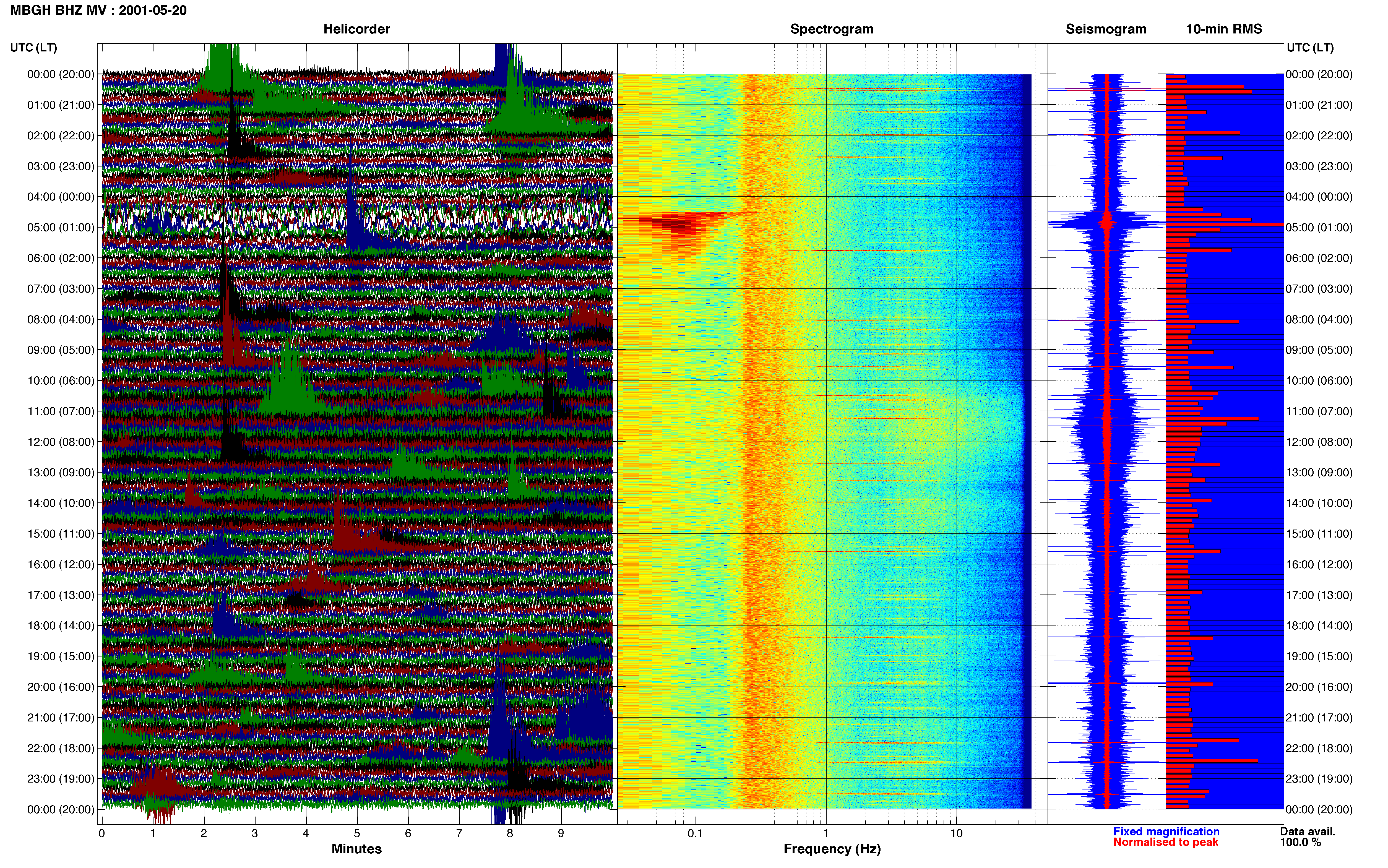Click helicorder time label 18:00 (14:00)
The image size is (1388, 868).
coord(61,626)
